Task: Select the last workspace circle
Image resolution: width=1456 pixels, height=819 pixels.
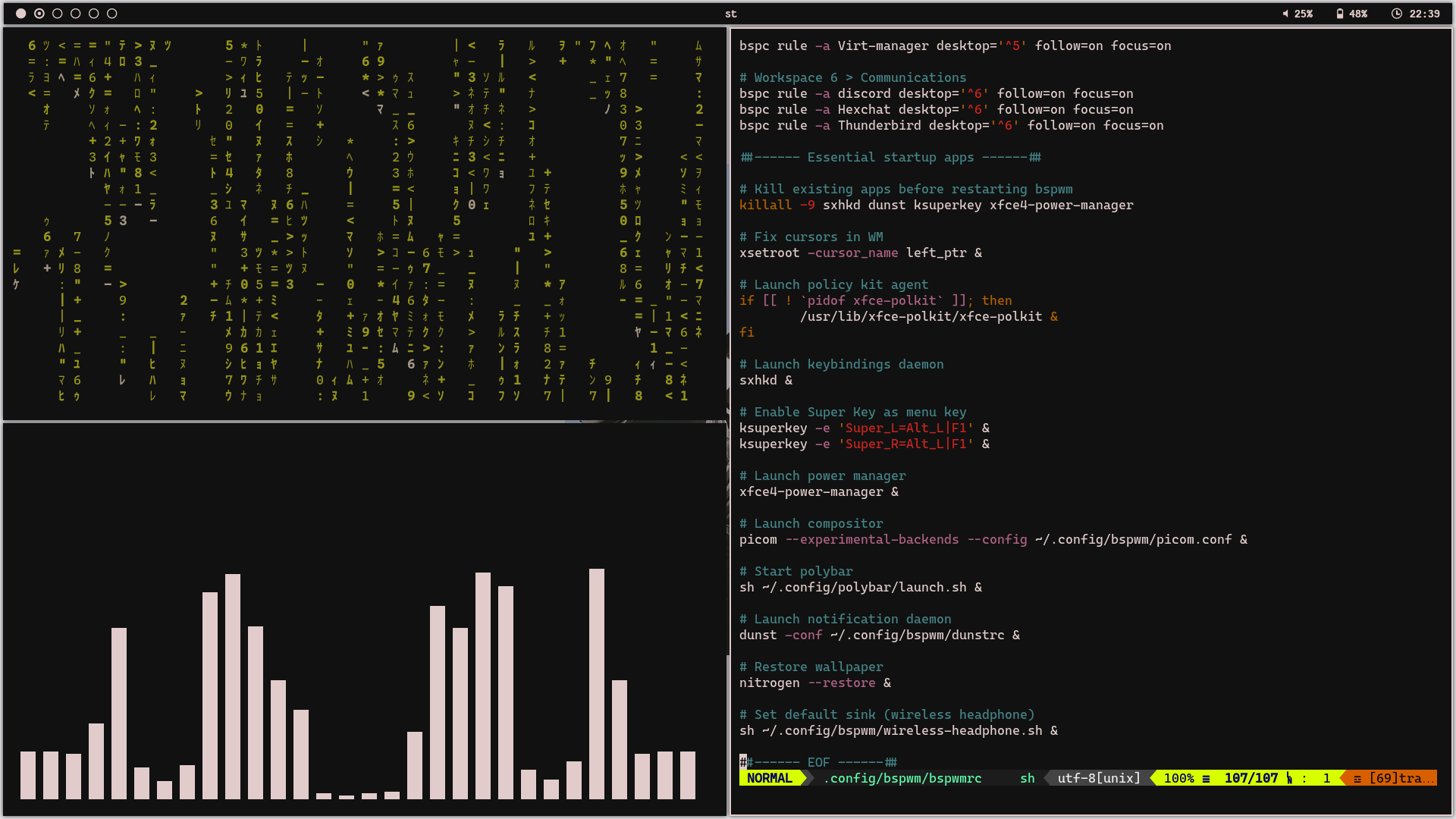Action: [x=111, y=13]
